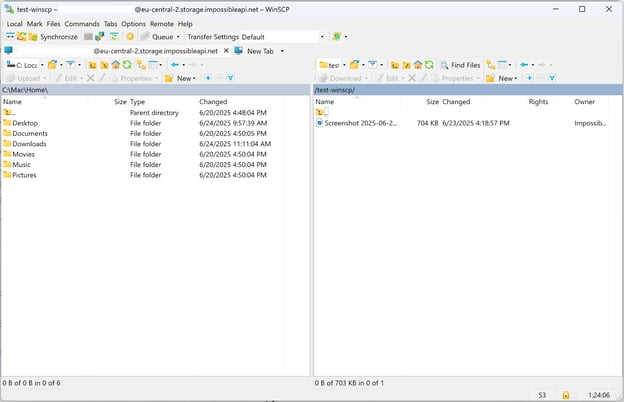Click the remote panel Select Files plus icon
This screenshot has width=624, height=402.
click(x=529, y=78)
